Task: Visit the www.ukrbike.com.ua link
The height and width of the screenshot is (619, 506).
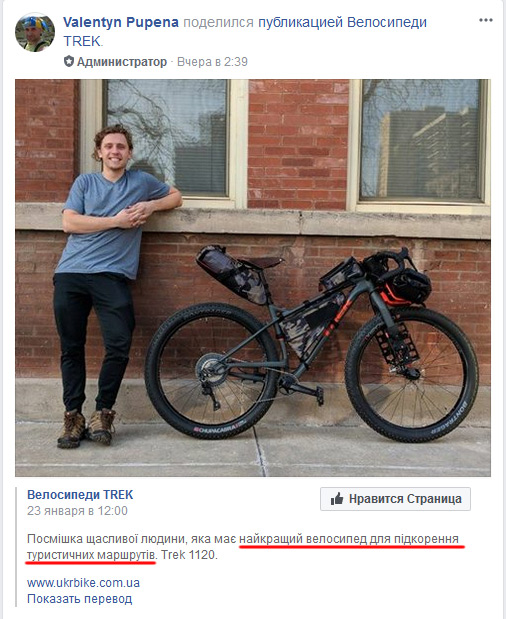Action: [x=83, y=583]
